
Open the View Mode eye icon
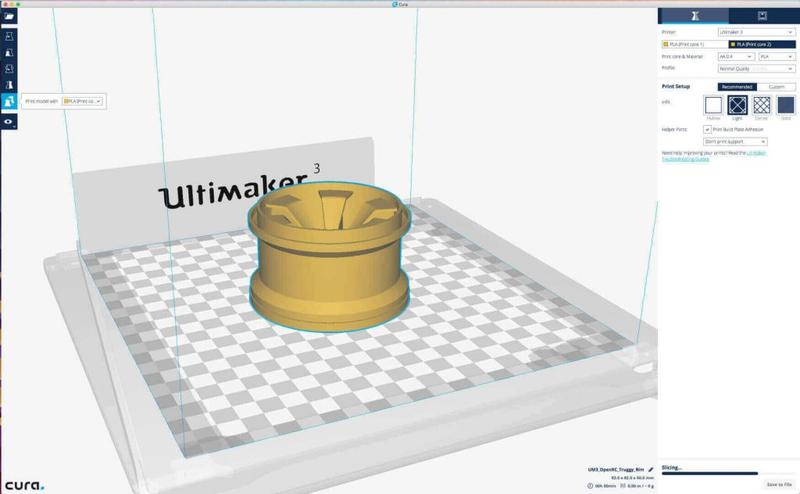click(9, 121)
